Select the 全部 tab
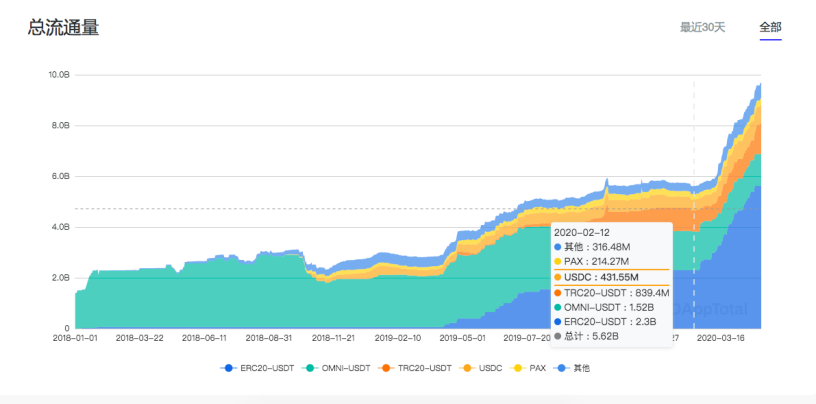The width and height of the screenshot is (816, 404). 770,27
